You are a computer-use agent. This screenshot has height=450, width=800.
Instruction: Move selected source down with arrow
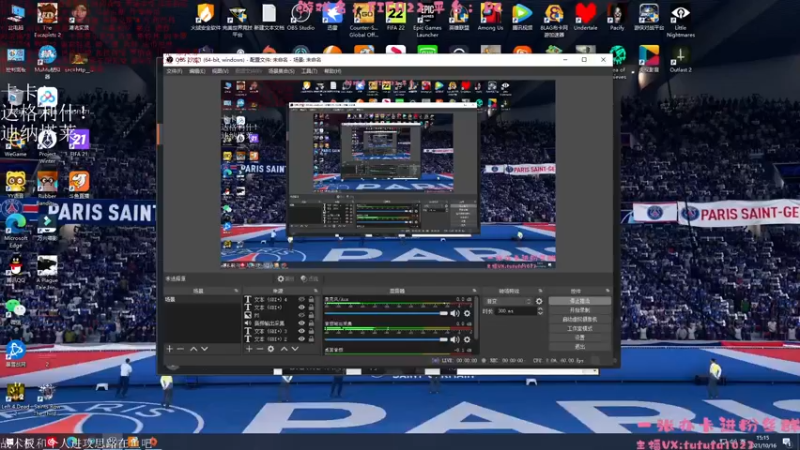(295, 349)
